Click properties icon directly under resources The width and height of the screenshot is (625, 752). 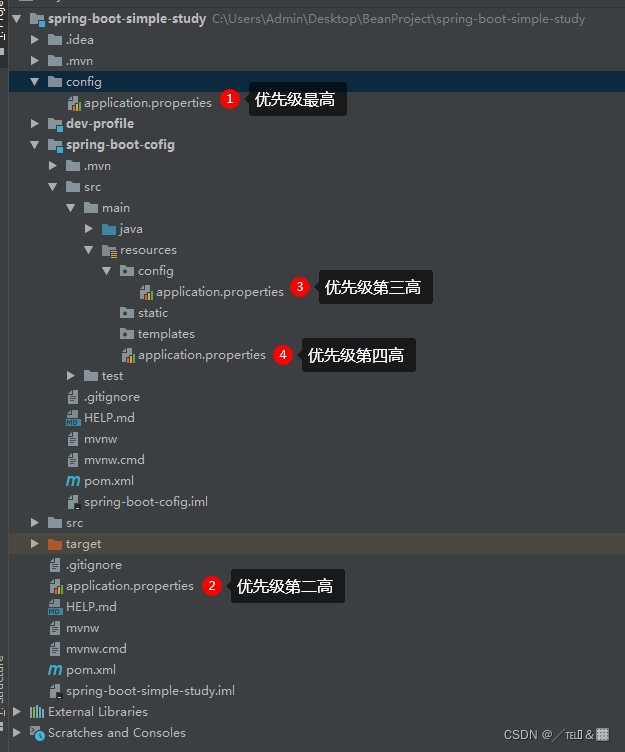(128, 355)
